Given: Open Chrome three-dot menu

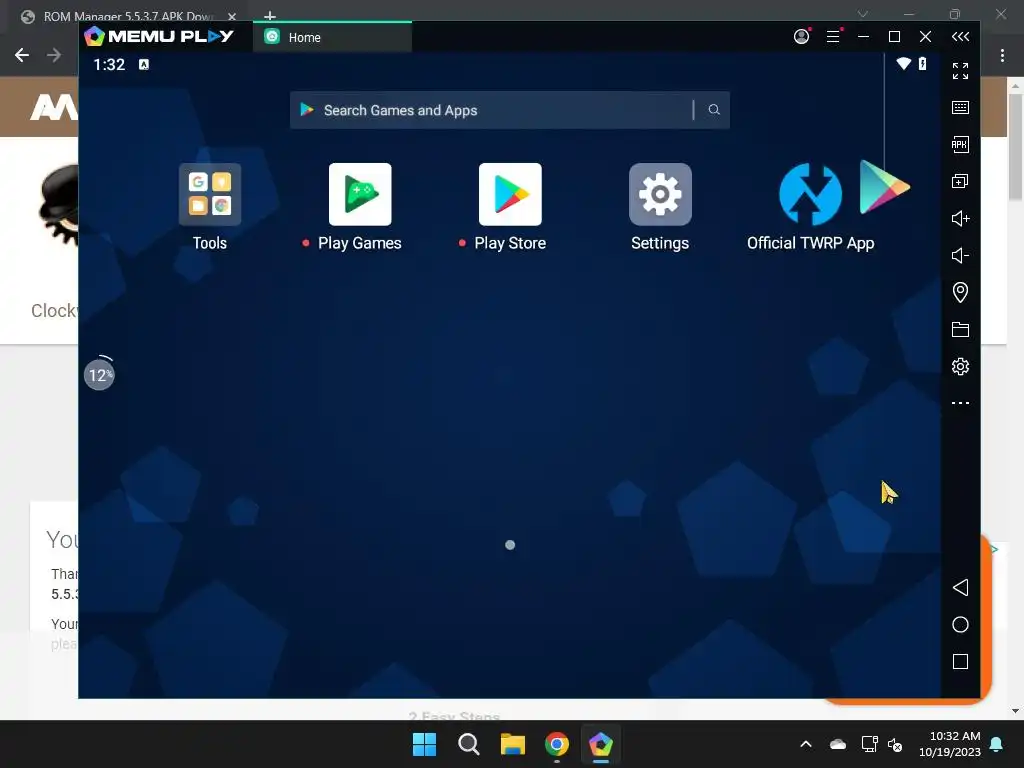Looking at the screenshot, I should pos(1002,56).
